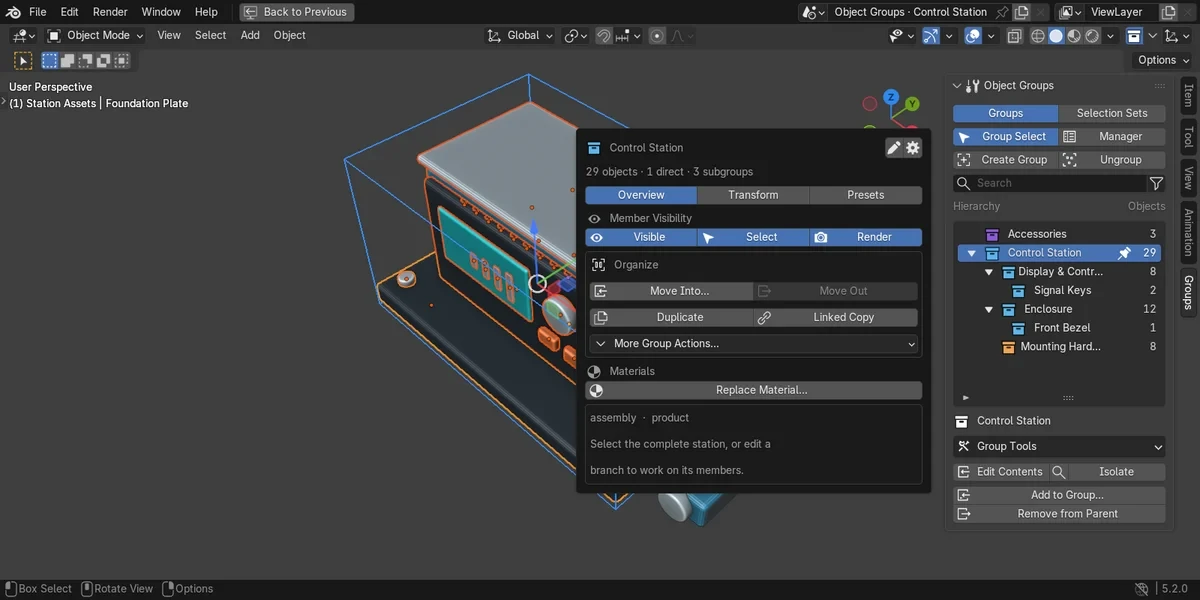Screen dimensions: 1200x600
Task: Click the Manager button
Action: (x=1112, y=137)
